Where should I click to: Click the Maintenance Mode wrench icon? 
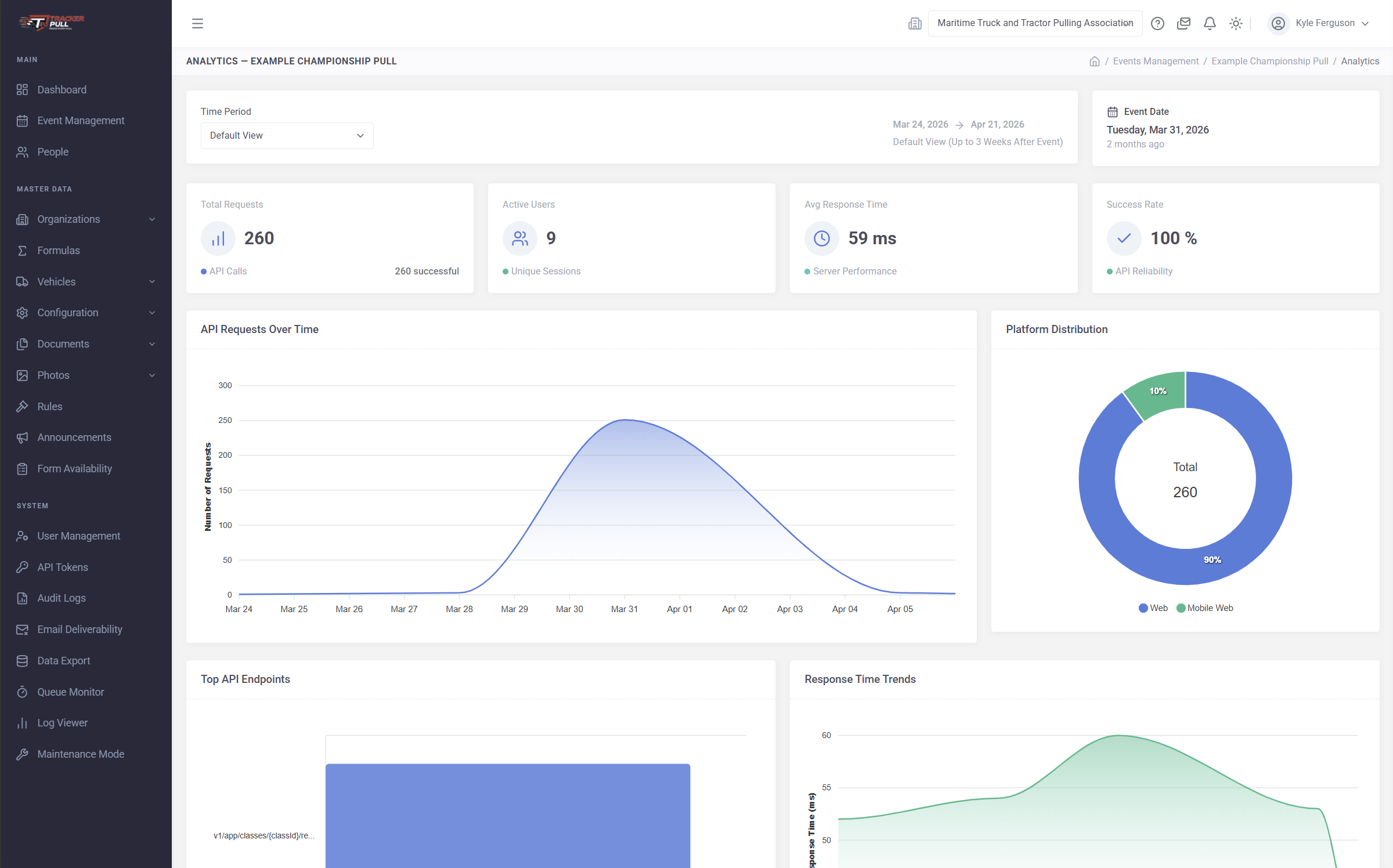click(22, 754)
